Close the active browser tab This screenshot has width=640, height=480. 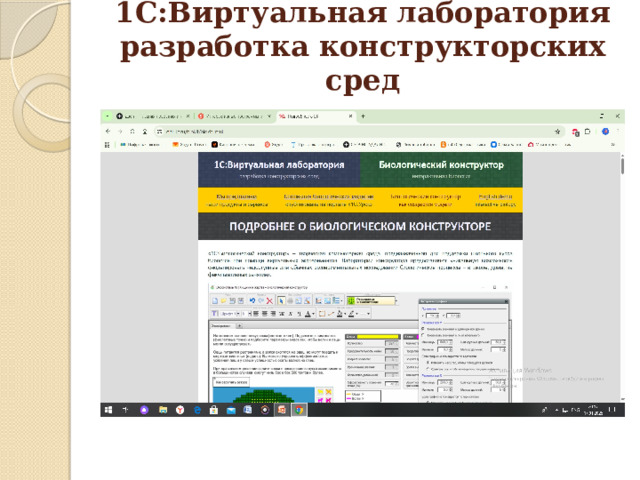350,116
